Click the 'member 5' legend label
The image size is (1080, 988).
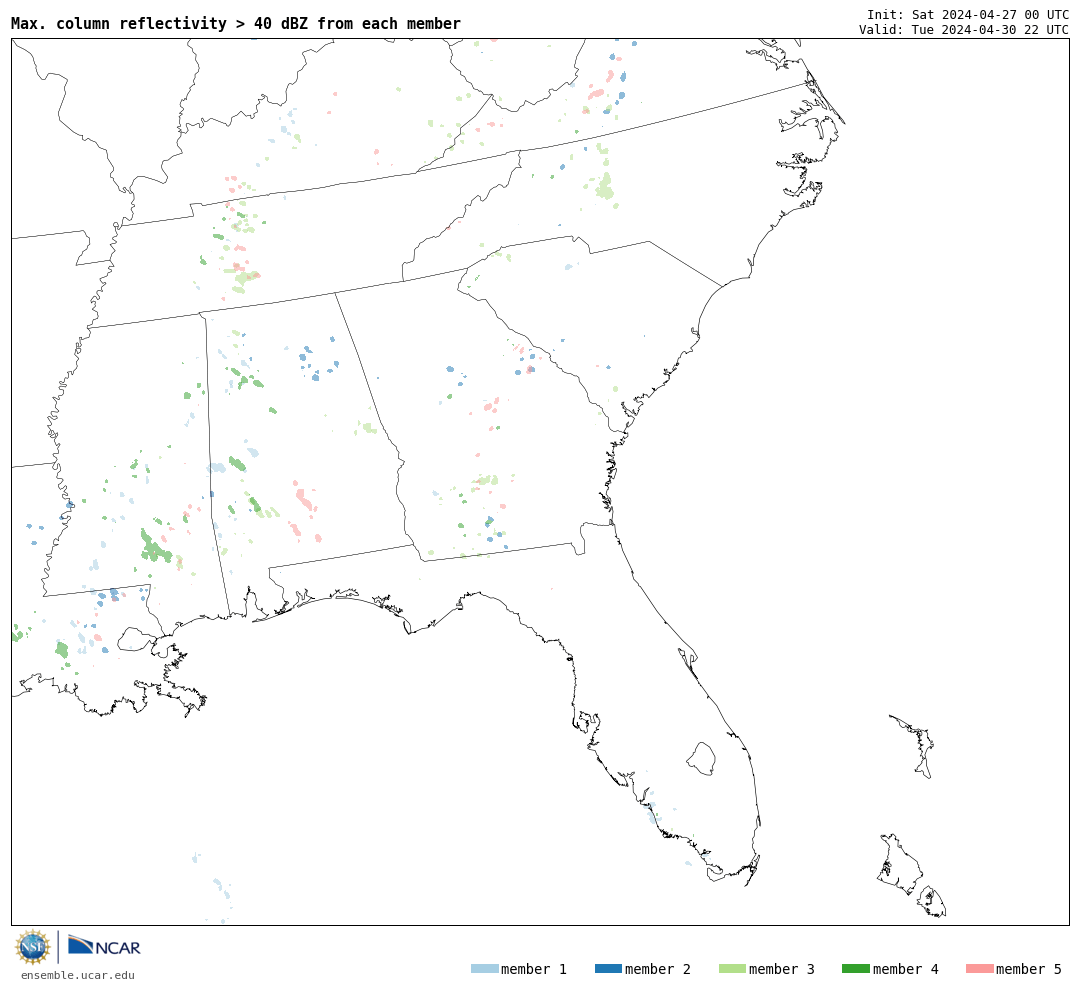(1029, 969)
